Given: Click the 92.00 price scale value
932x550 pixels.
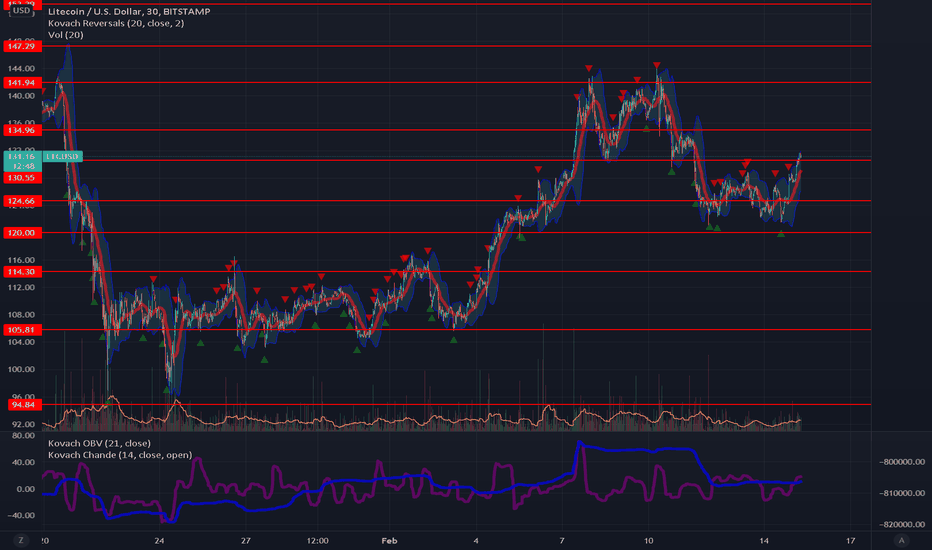Looking at the screenshot, I should (23, 424).
